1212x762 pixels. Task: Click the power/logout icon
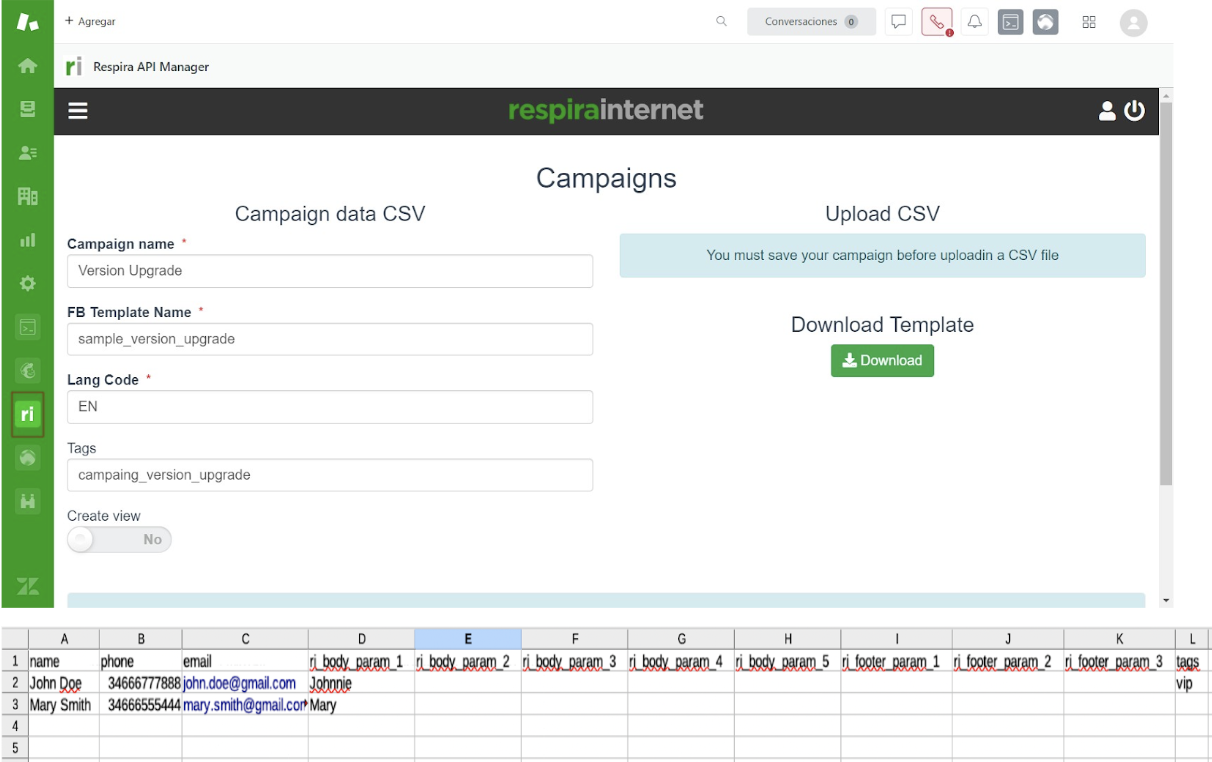coord(1134,111)
